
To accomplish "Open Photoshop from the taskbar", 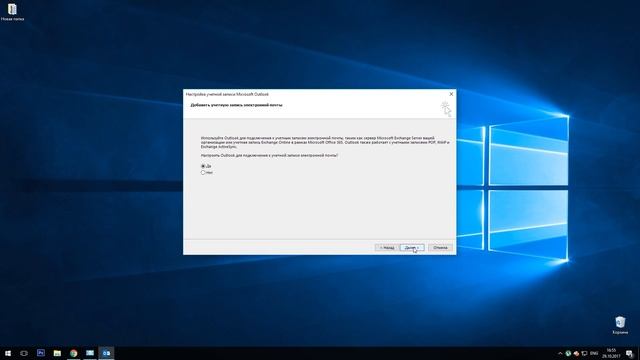I will 41,353.
